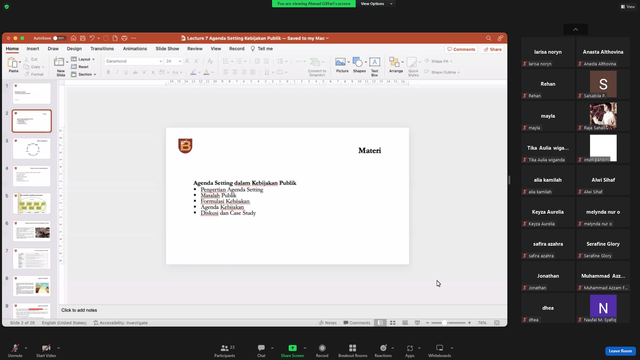640x360 pixels.
Task: Select slide 1 thumbnail
Action: (32, 93)
